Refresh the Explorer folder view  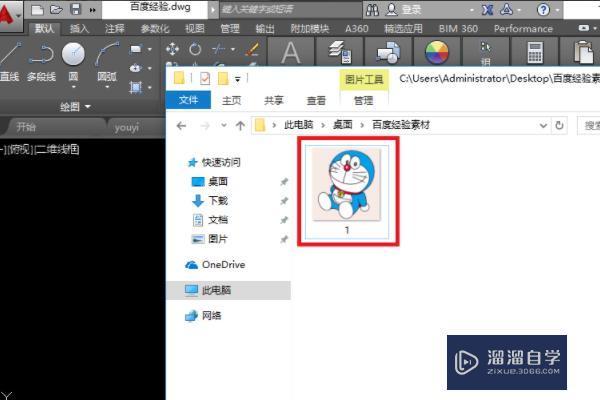coord(559,126)
